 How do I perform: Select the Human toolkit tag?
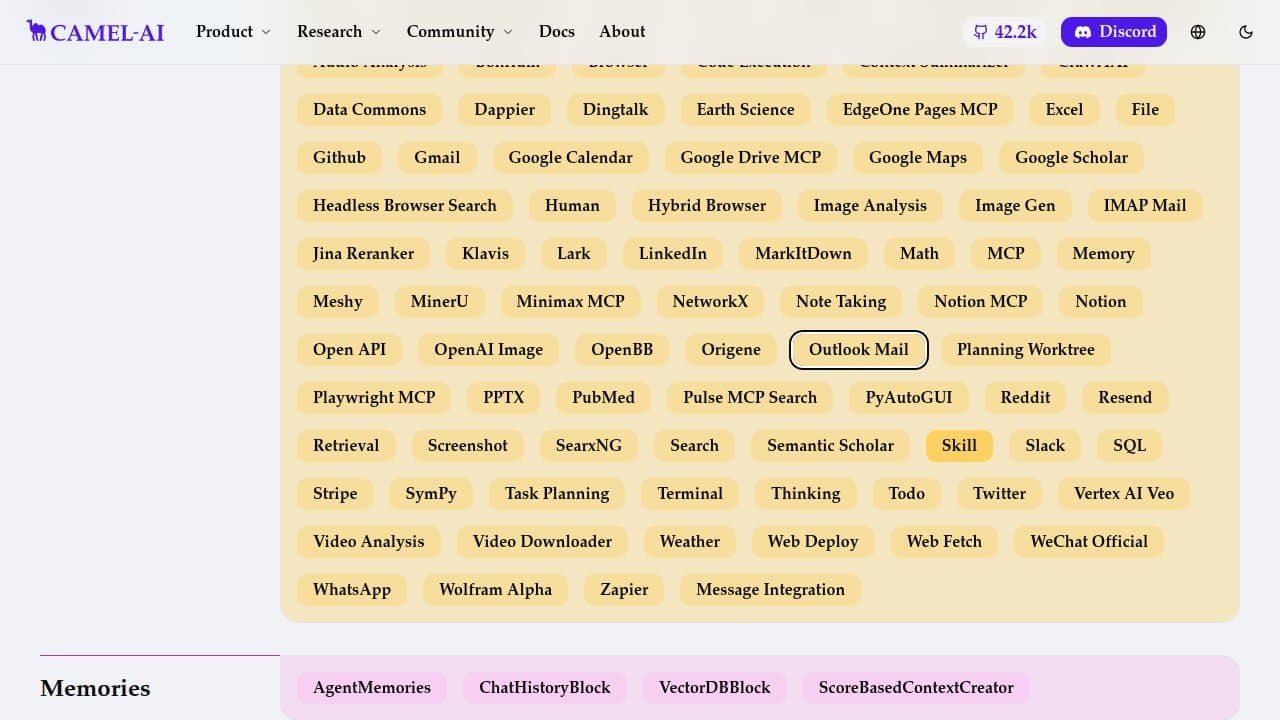(573, 206)
